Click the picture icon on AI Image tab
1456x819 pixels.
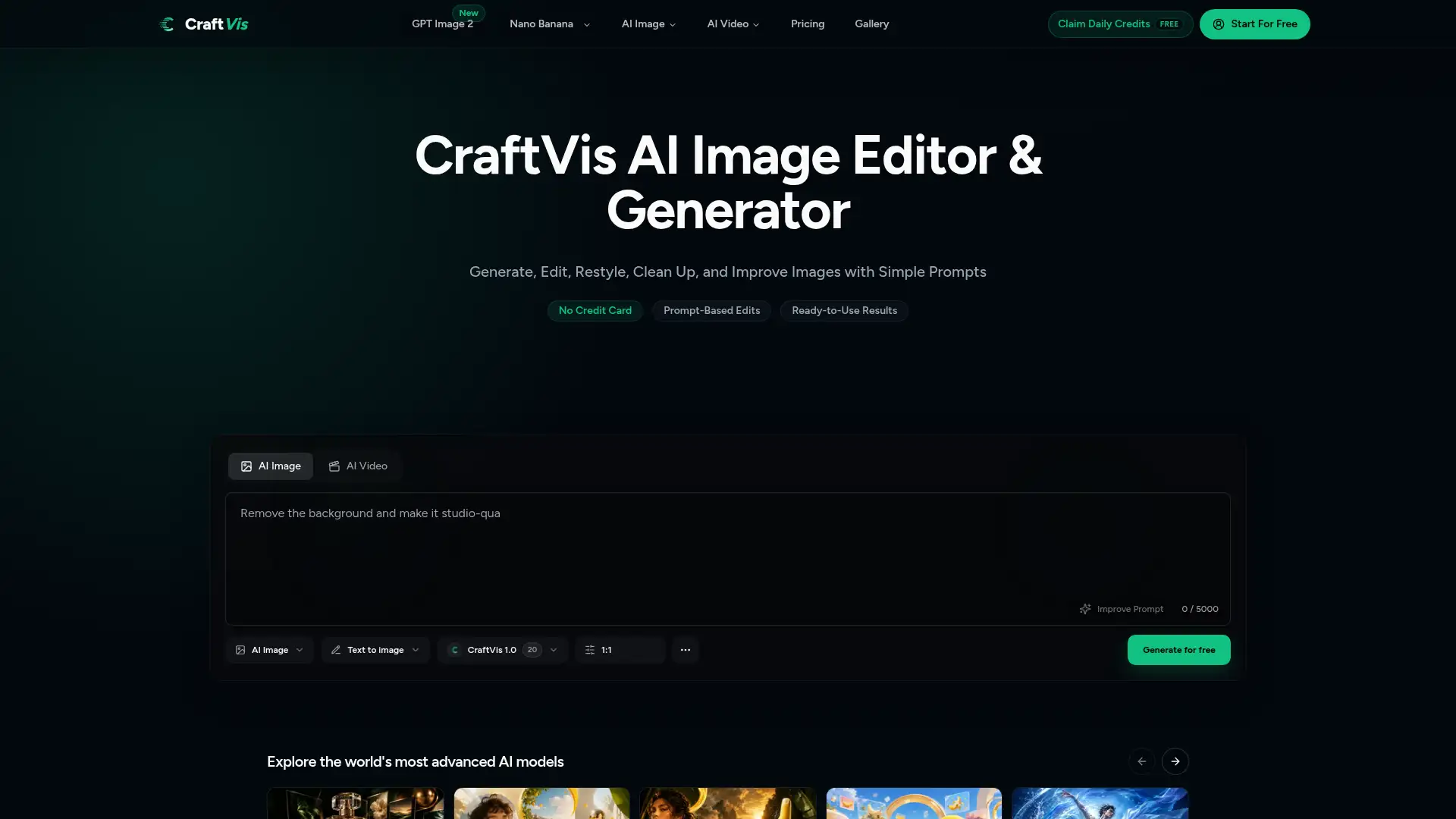[x=246, y=466]
